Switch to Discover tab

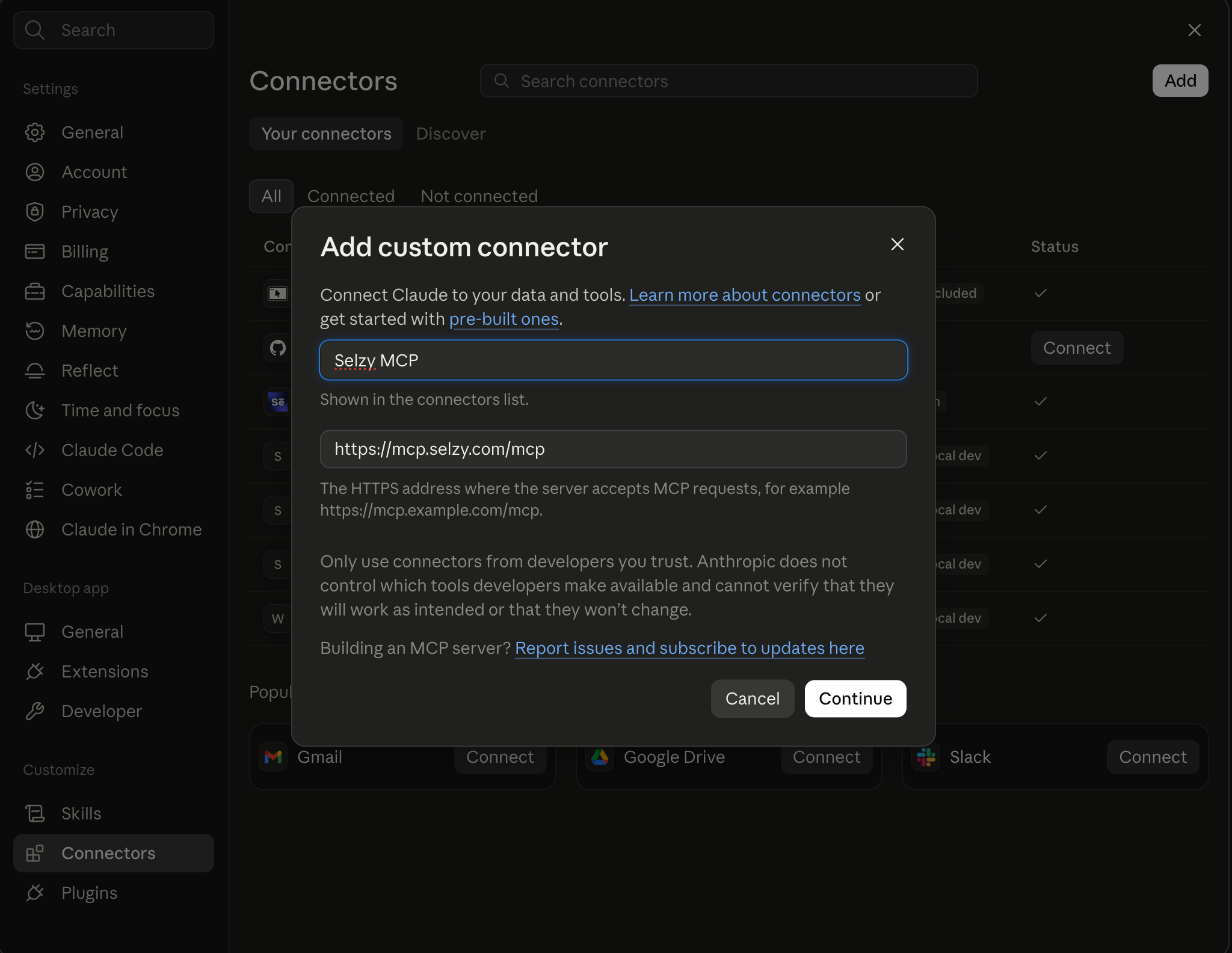click(451, 134)
